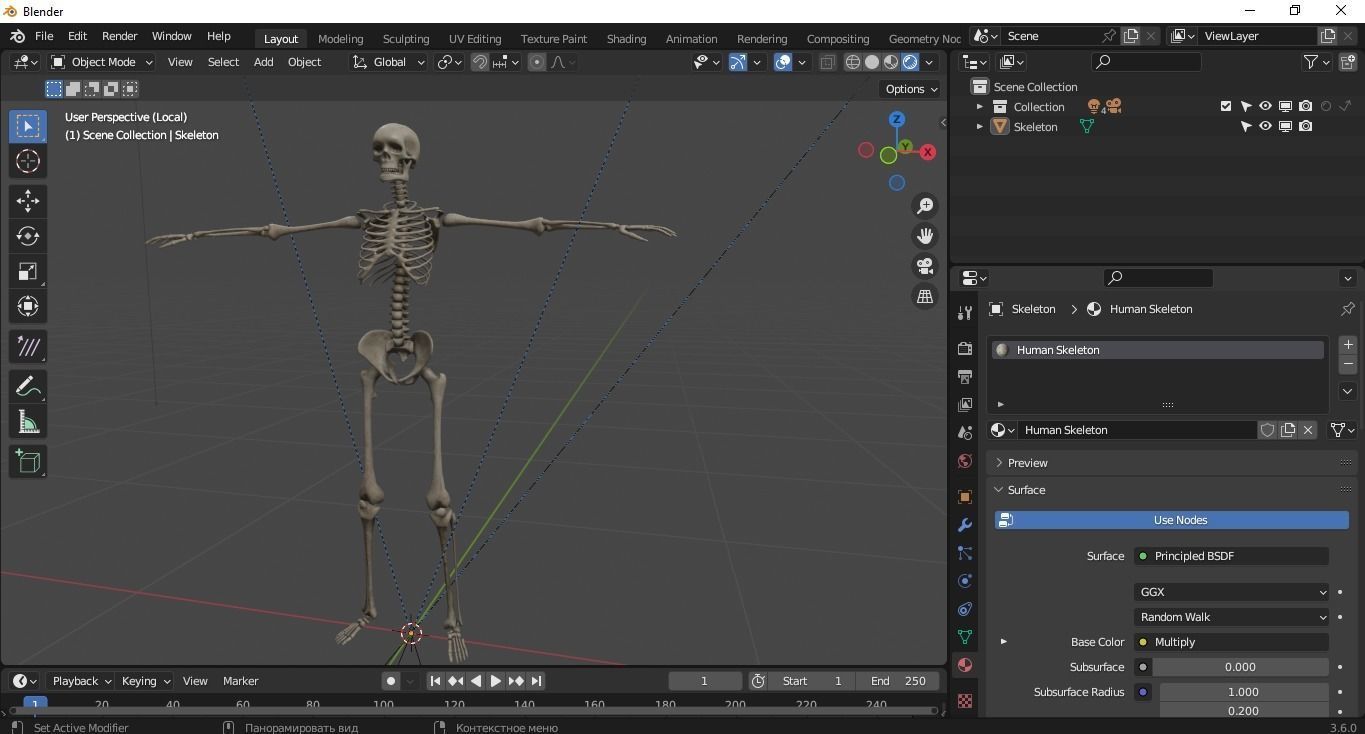
Task: Remove the selected material slot
Action: click(x=1348, y=364)
